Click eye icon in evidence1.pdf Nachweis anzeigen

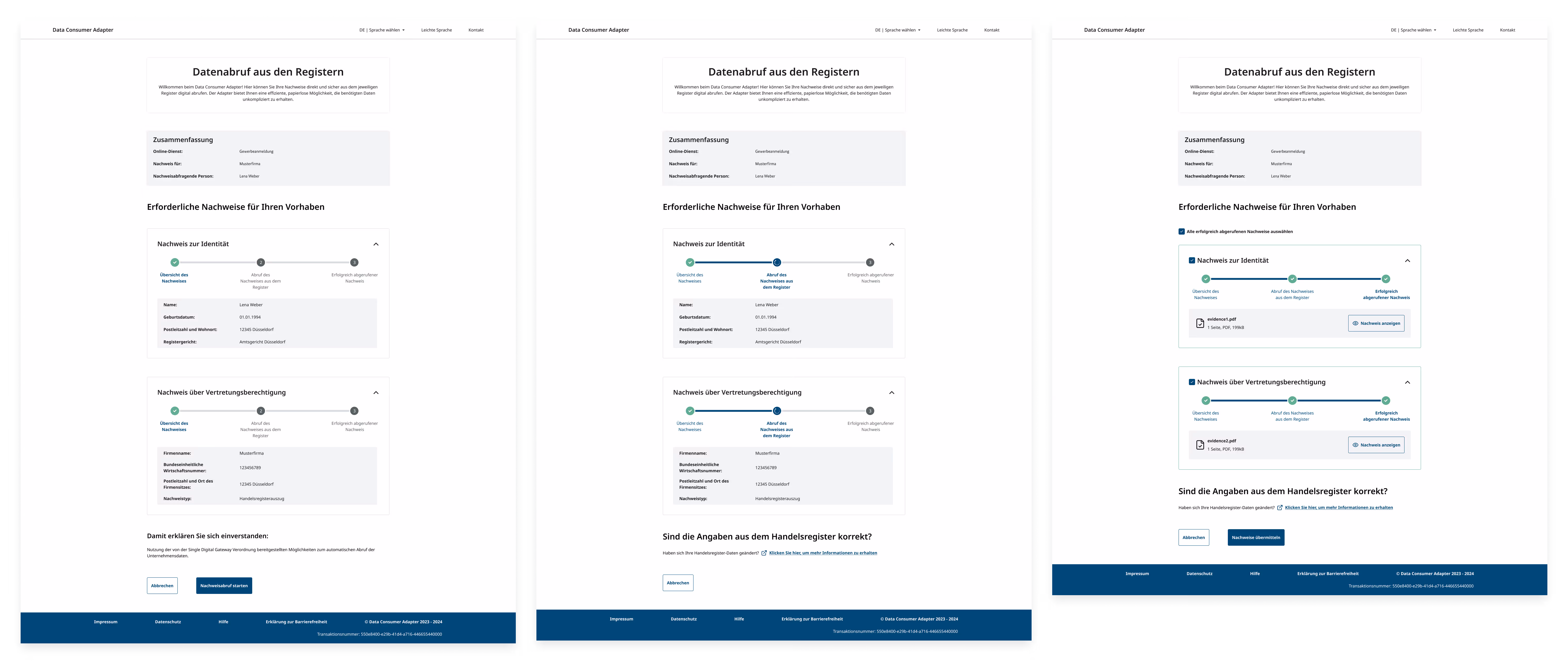[x=1355, y=323]
